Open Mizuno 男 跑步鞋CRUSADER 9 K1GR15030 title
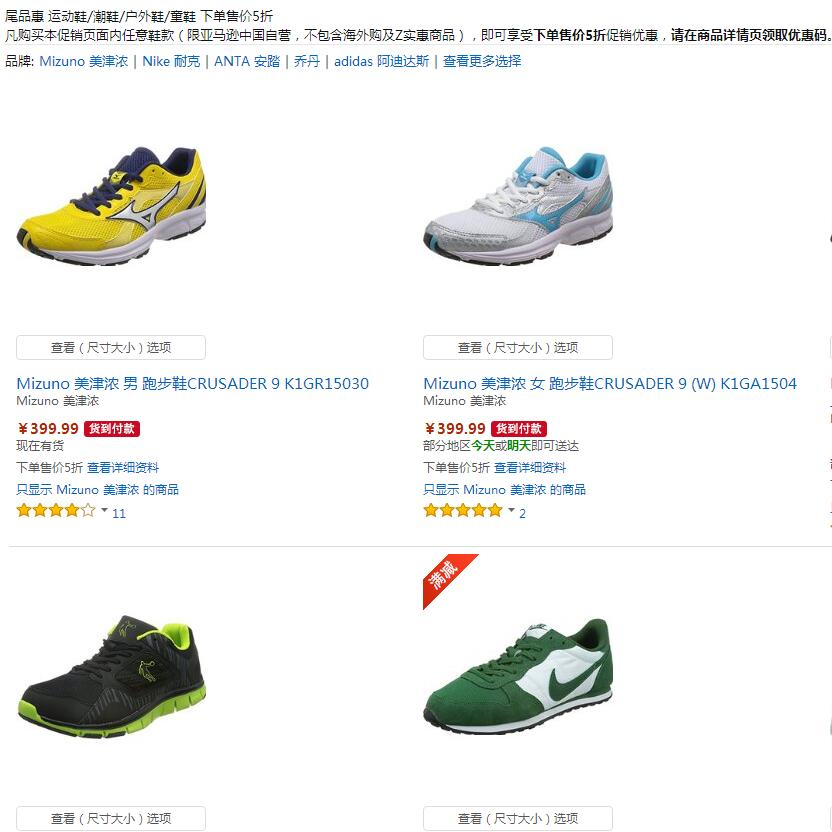Viewport: 832px width, 832px height. pyautogui.click(x=193, y=384)
